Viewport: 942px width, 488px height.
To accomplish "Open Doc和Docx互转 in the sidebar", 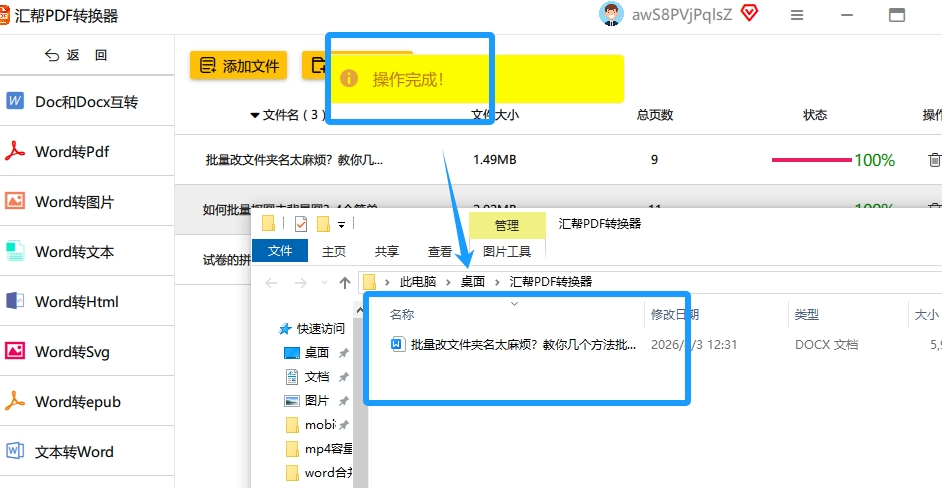I will 87,101.
